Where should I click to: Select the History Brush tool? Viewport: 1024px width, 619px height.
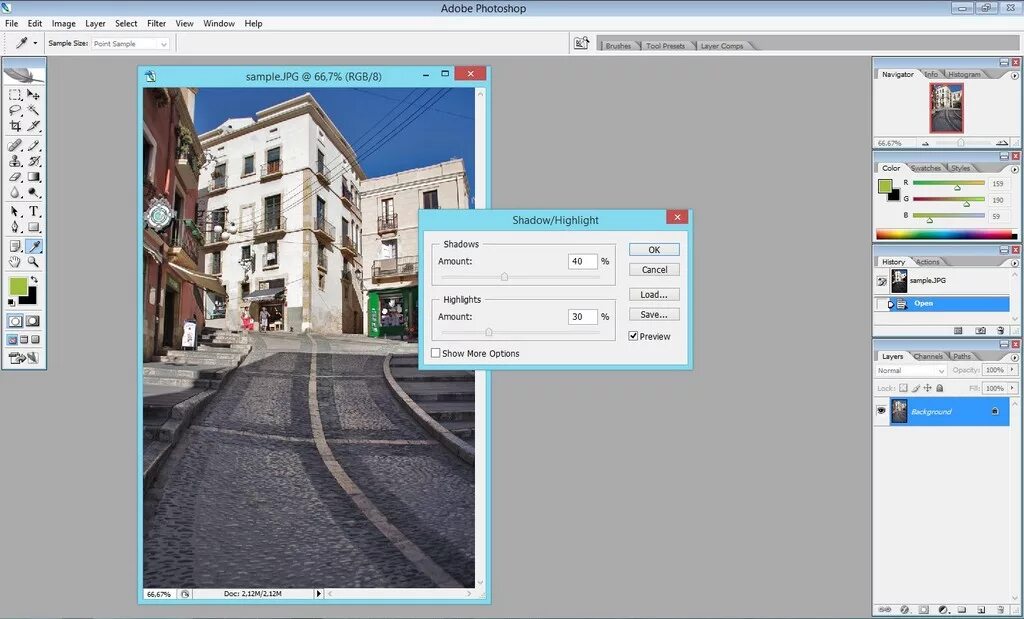click(x=33, y=161)
